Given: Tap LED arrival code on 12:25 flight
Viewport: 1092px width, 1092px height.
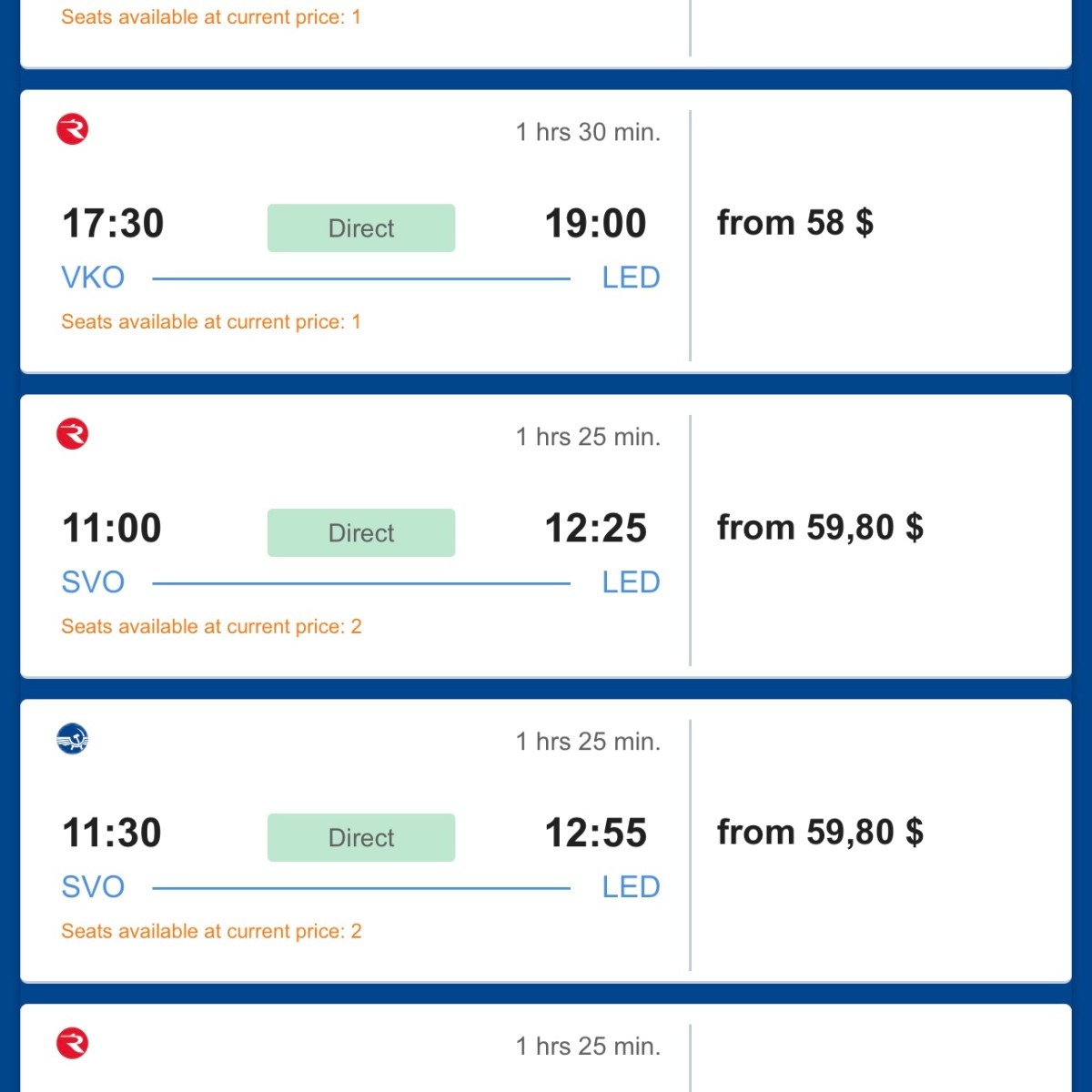Looking at the screenshot, I should (x=631, y=582).
